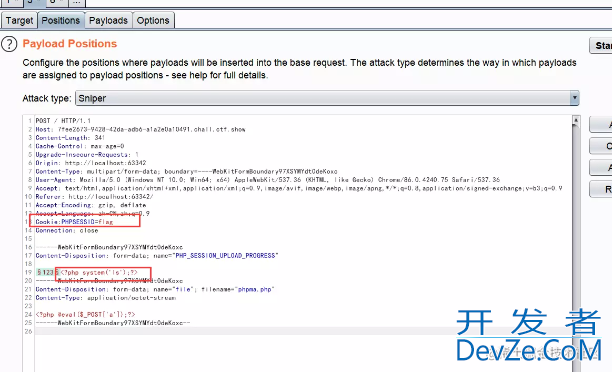Click the filename phpma.php value
This screenshot has height=372, width=612.
pos(254,289)
